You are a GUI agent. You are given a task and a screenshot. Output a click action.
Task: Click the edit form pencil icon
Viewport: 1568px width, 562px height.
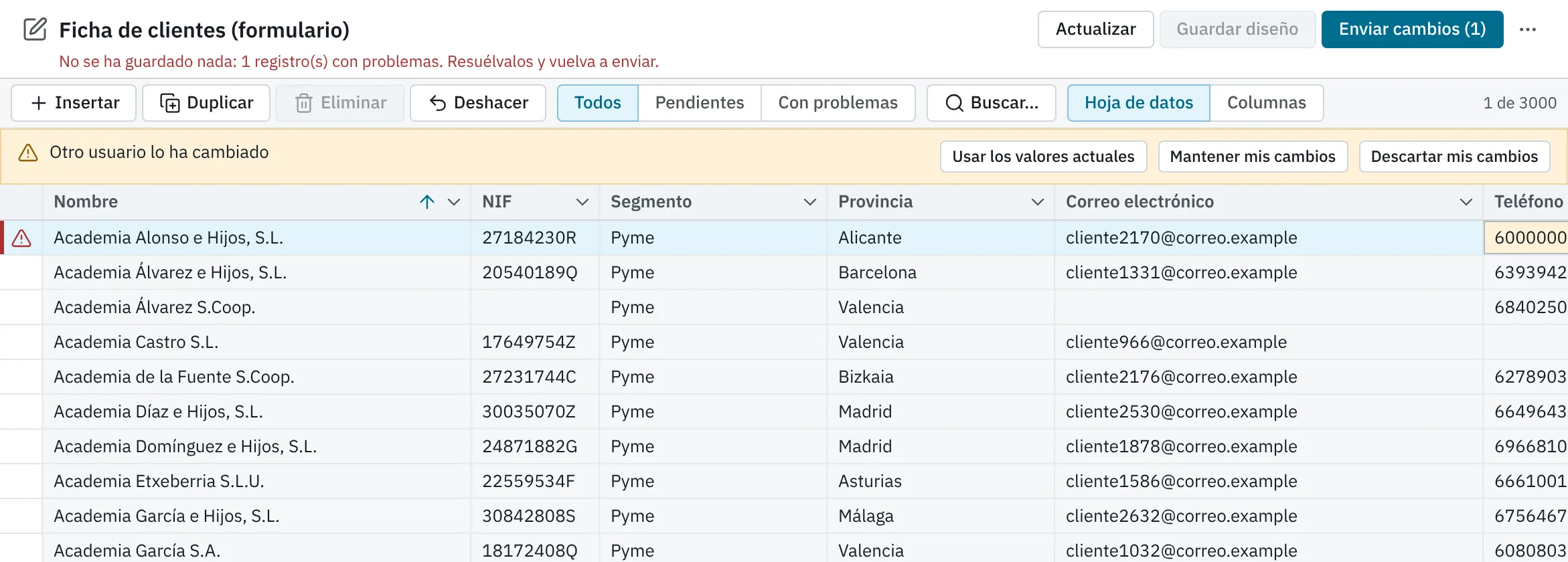(x=35, y=29)
